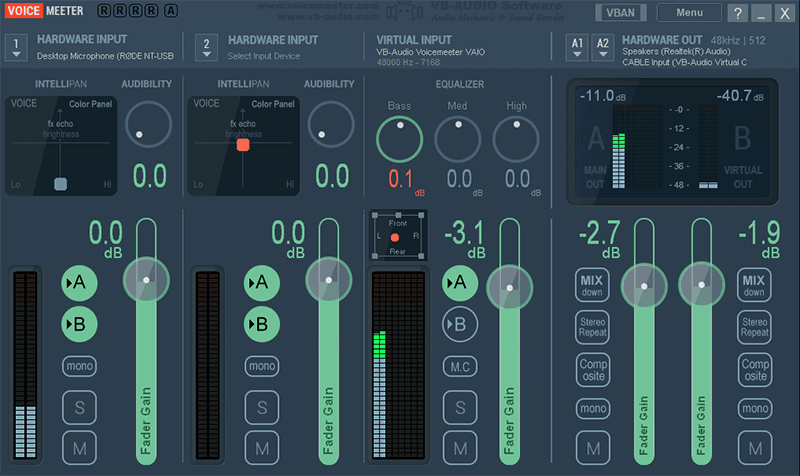Toggle A bus routing on first input strip

(80, 283)
